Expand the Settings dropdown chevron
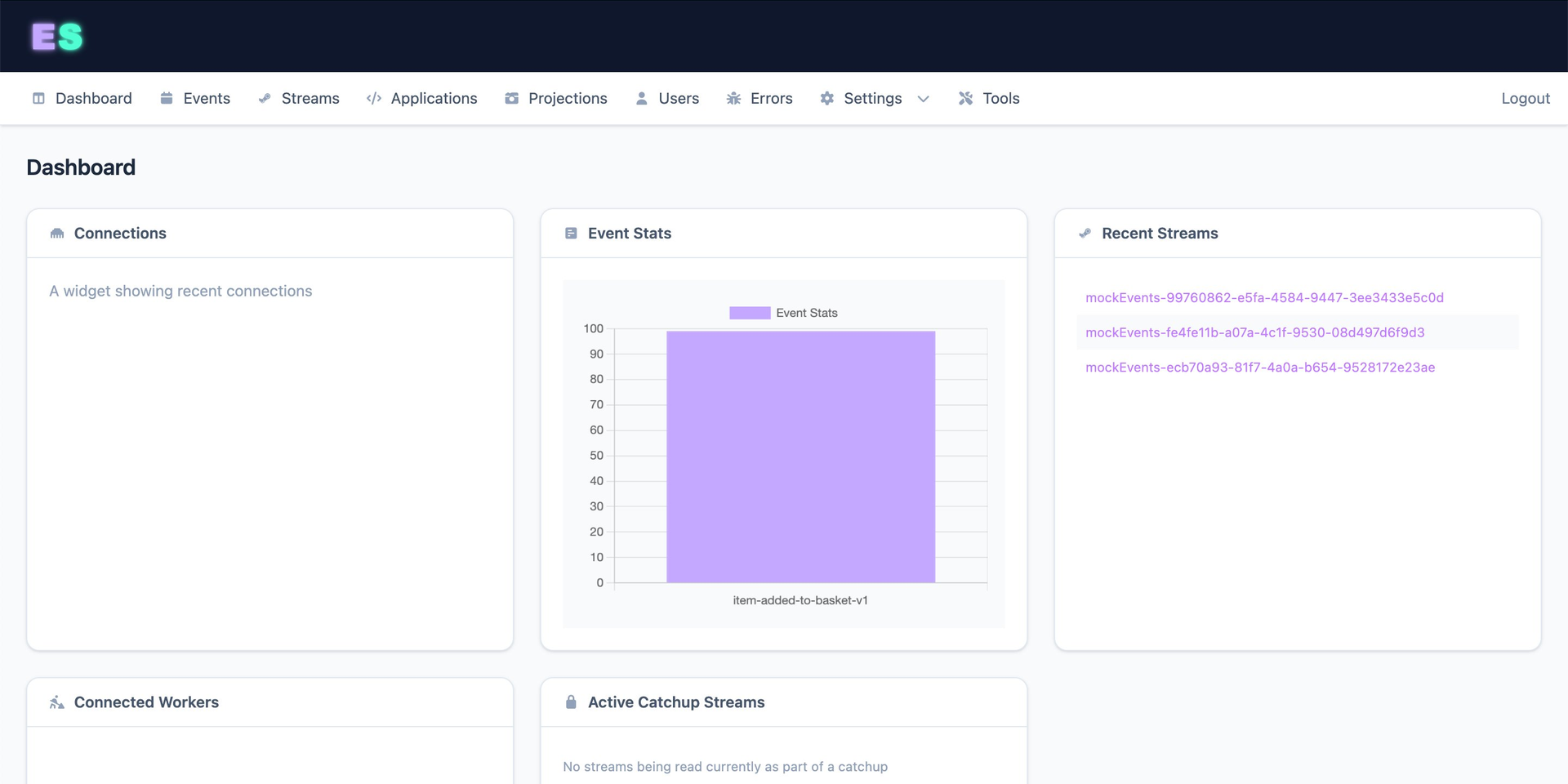Viewport: 1568px width, 784px height. 924,99
